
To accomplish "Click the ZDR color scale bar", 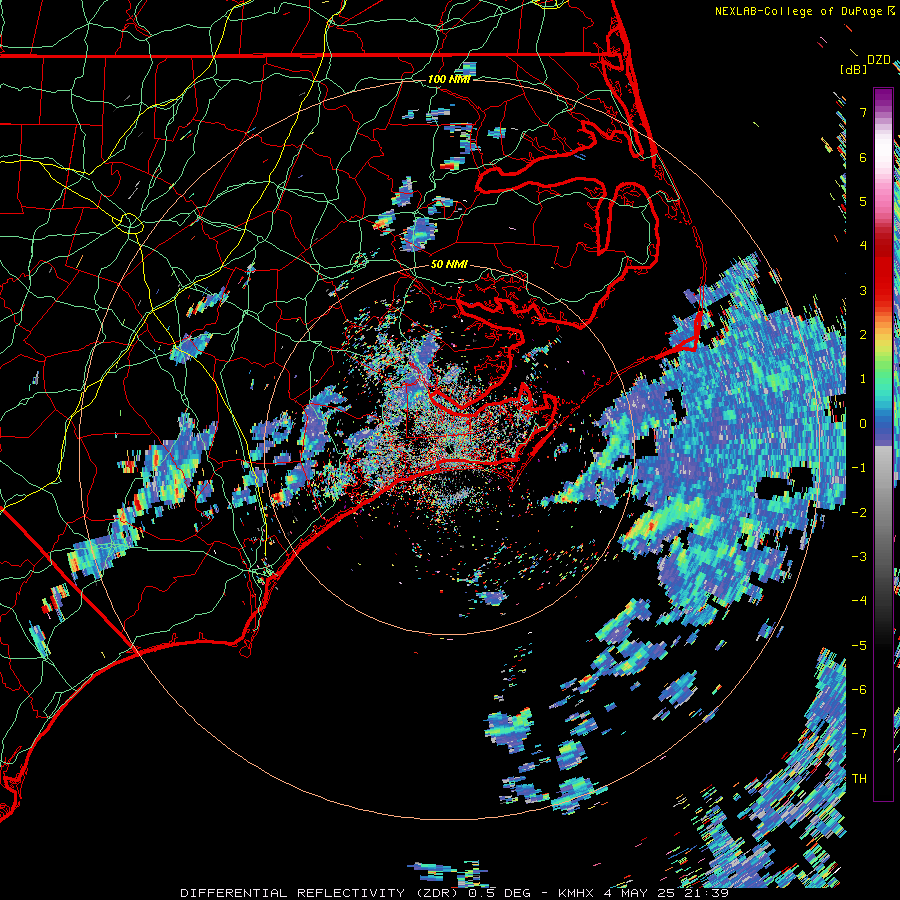I will pos(883,444).
